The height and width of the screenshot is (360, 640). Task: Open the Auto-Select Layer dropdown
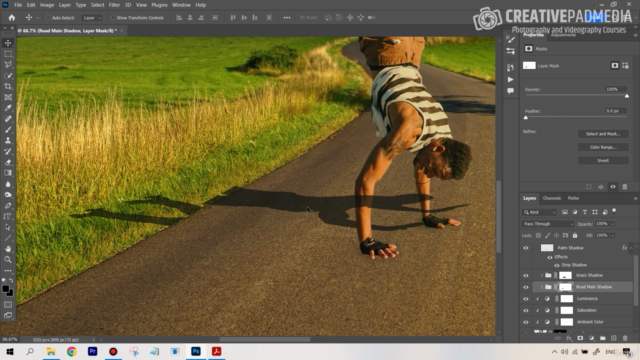coord(92,18)
